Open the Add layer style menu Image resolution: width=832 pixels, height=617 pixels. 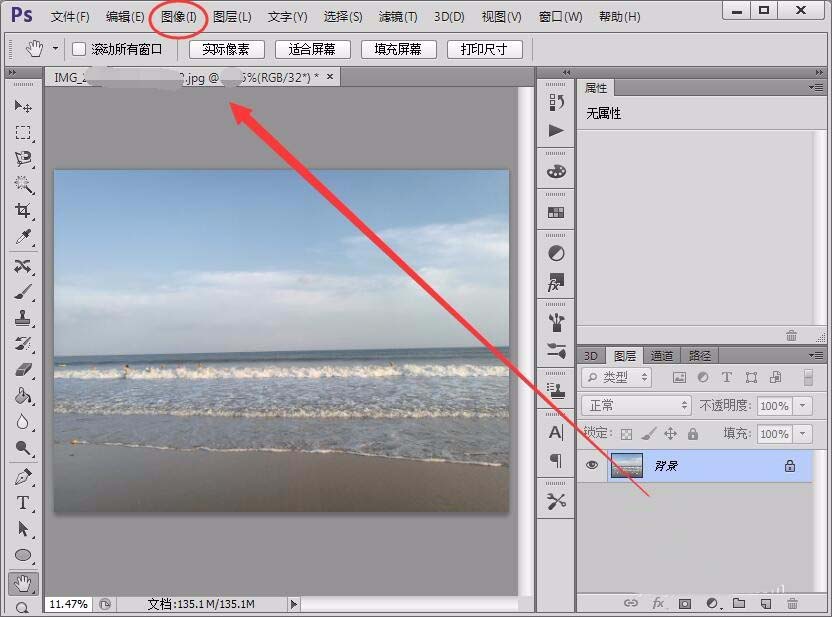coord(658,603)
